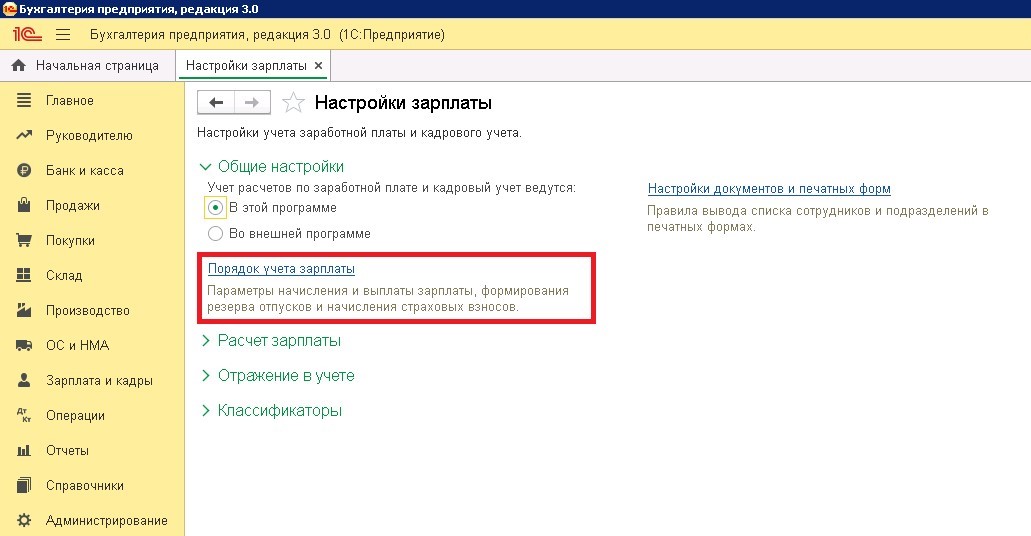The image size is (1031, 536).
Task: Open the Отчеты menu section
Action: (x=67, y=450)
